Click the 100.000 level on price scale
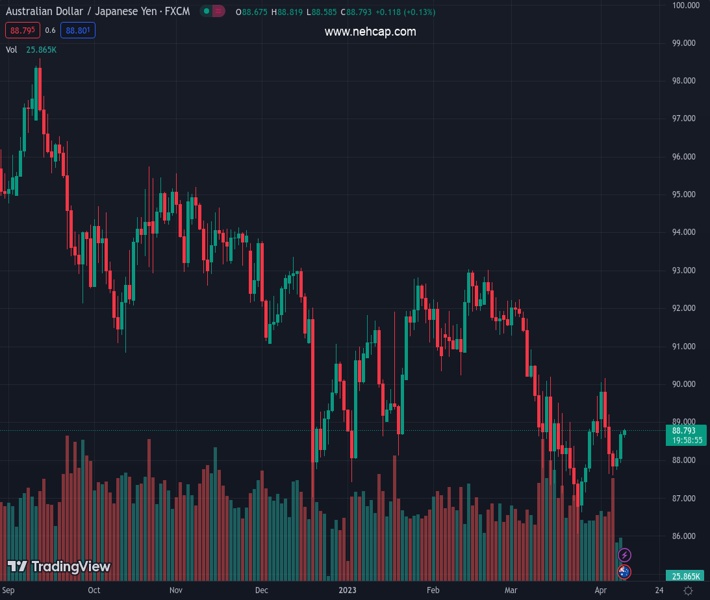 pos(685,6)
